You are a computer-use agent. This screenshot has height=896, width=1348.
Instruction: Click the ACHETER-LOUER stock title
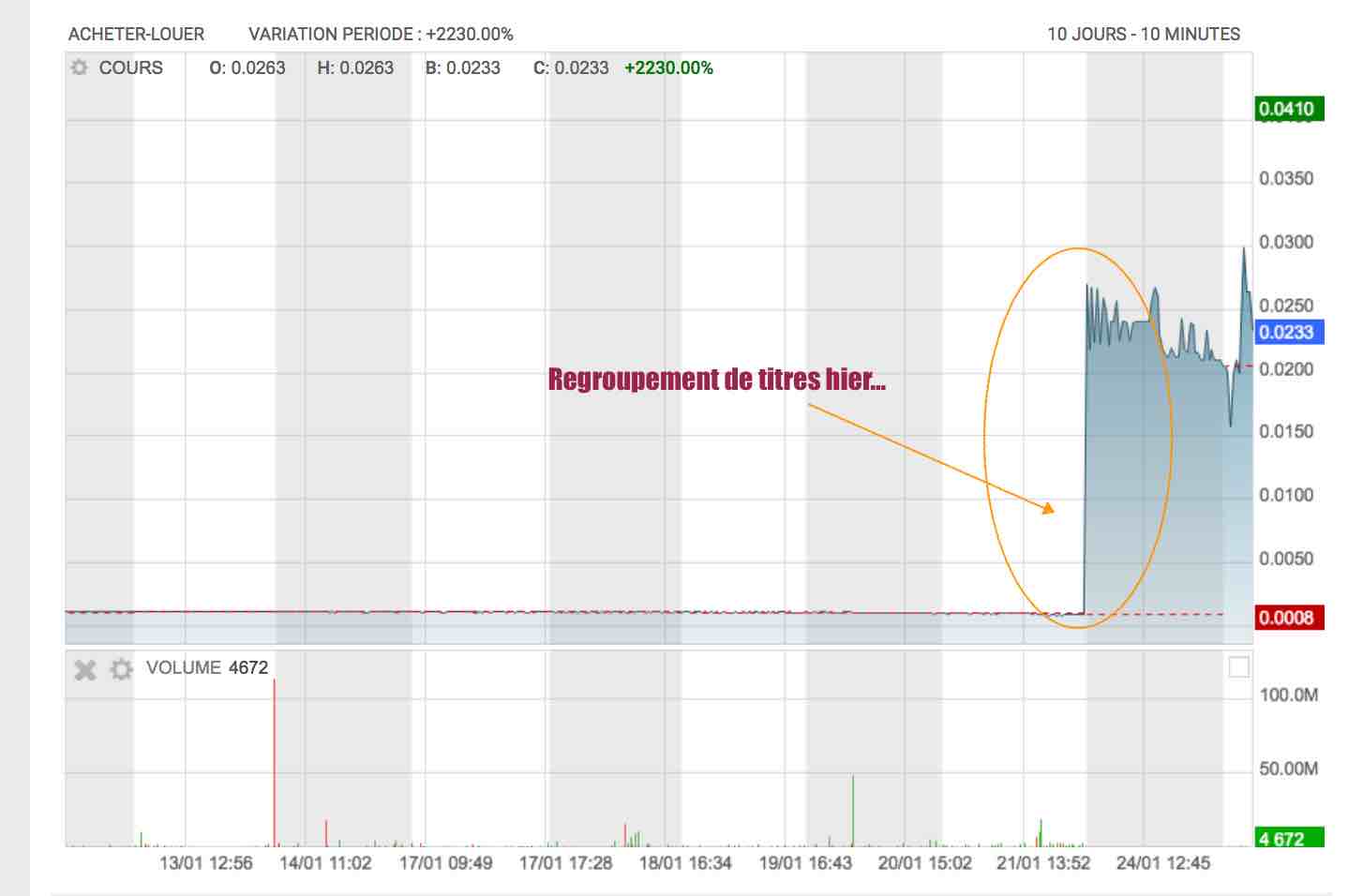click(136, 34)
